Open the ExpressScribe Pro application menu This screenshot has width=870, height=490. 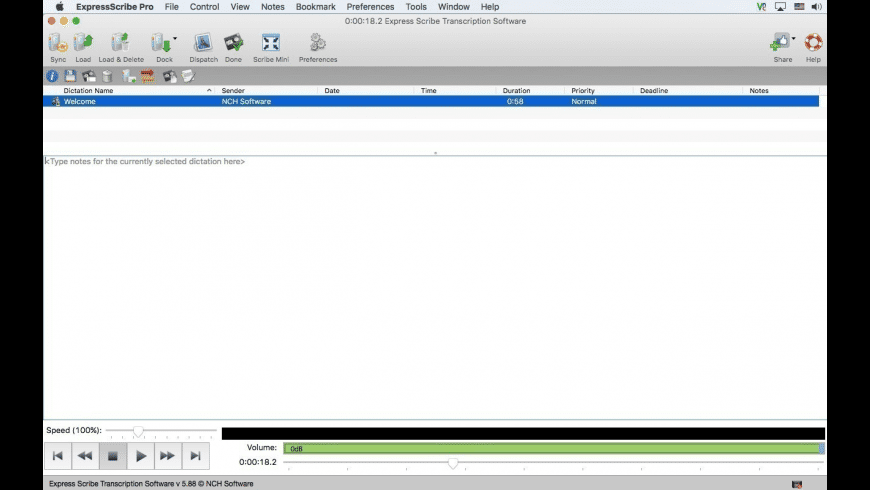(114, 7)
